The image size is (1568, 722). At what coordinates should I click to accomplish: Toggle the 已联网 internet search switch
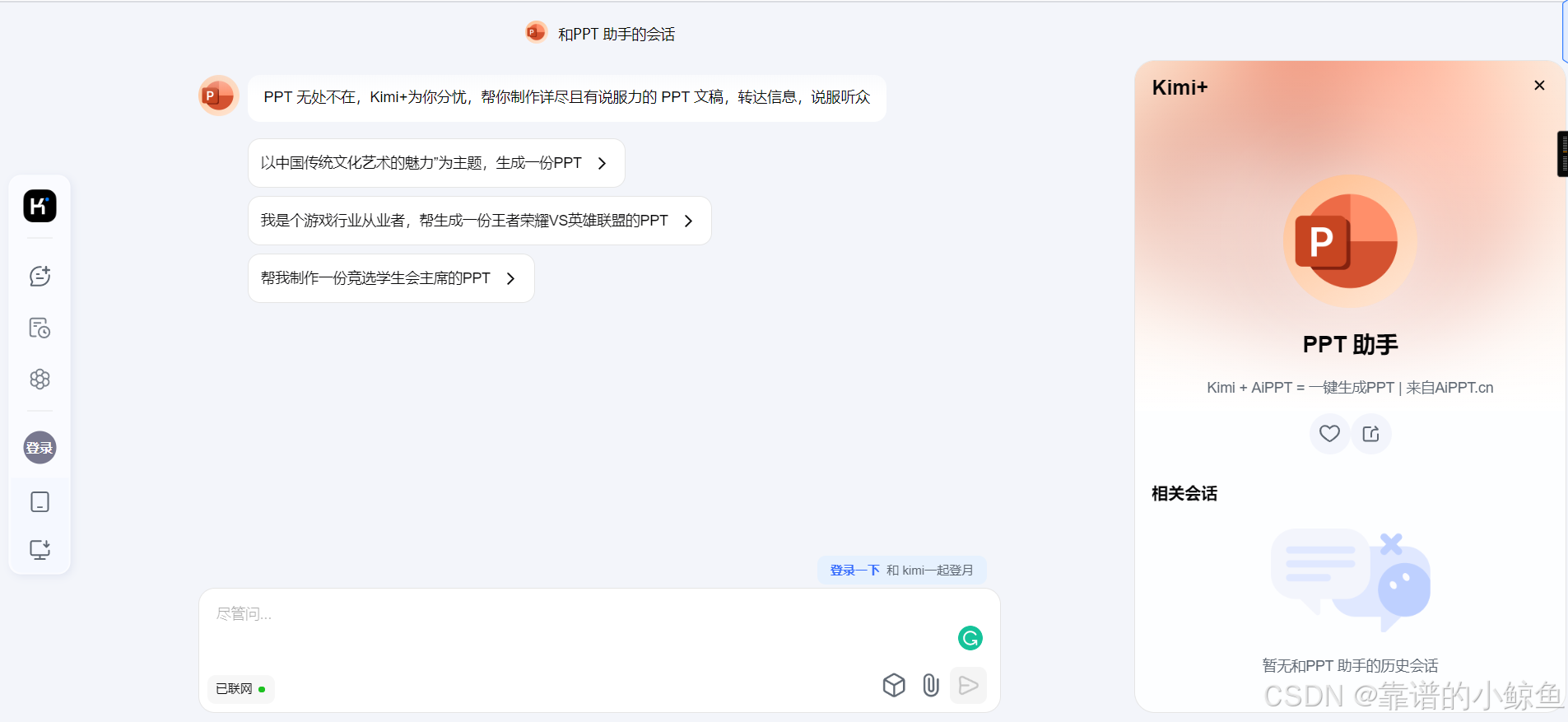pyautogui.click(x=240, y=689)
